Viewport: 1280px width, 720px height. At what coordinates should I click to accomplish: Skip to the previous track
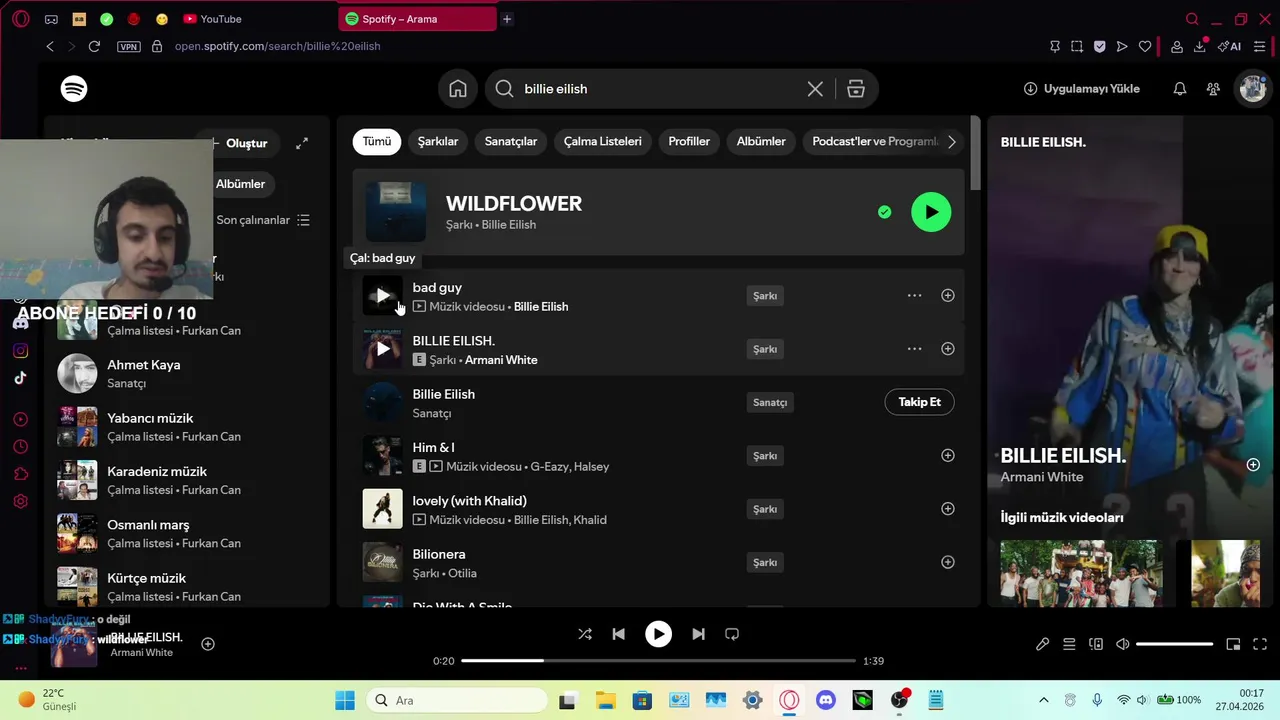tap(618, 634)
